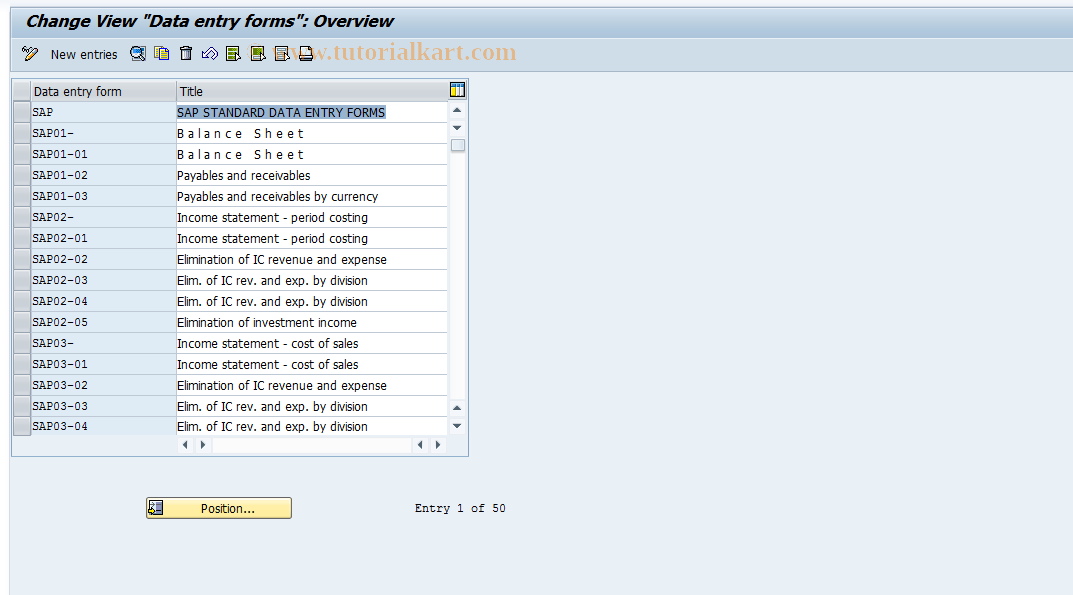Screen dimensions: 1073x595
Task: Click the left horizontal scroll-right arrow
Action: click(x=203, y=445)
